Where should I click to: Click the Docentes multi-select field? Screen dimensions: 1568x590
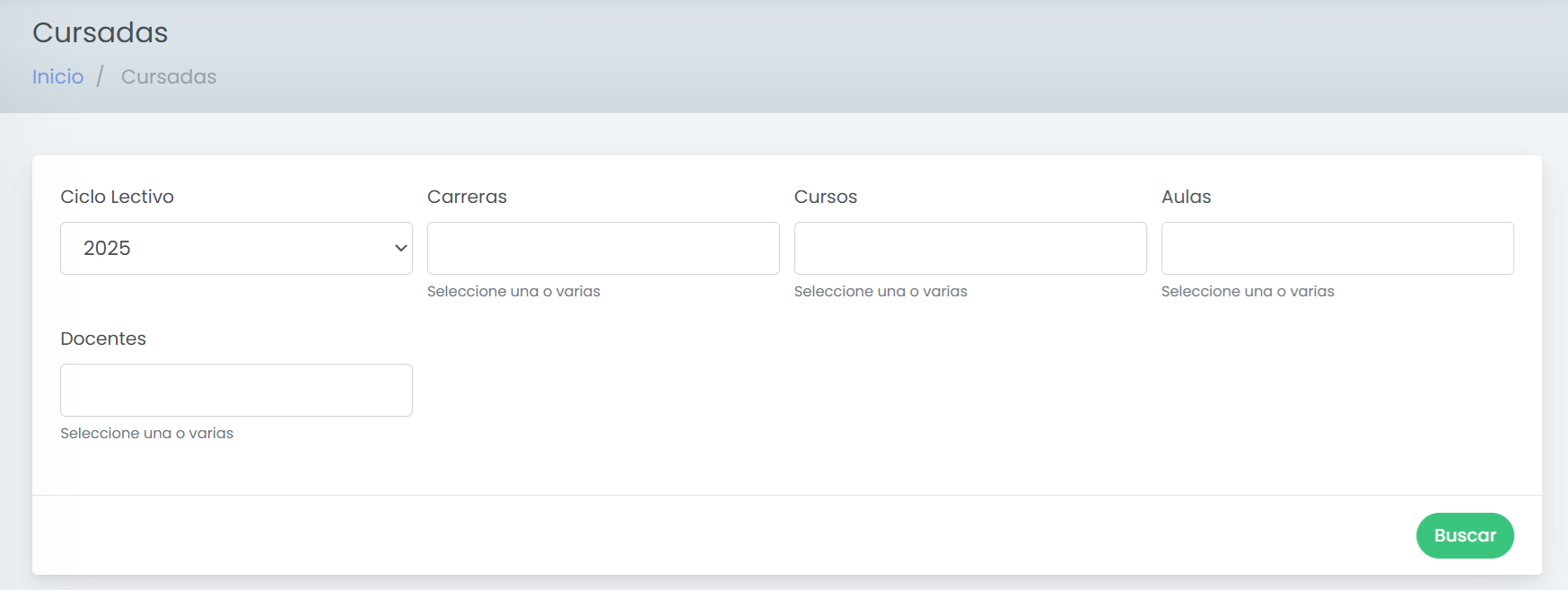point(236,390)
